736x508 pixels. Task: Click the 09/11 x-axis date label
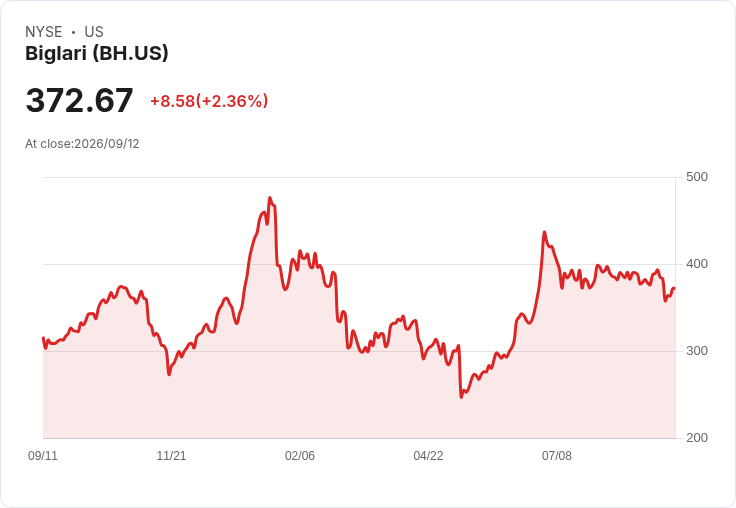[x=43, y=455]
